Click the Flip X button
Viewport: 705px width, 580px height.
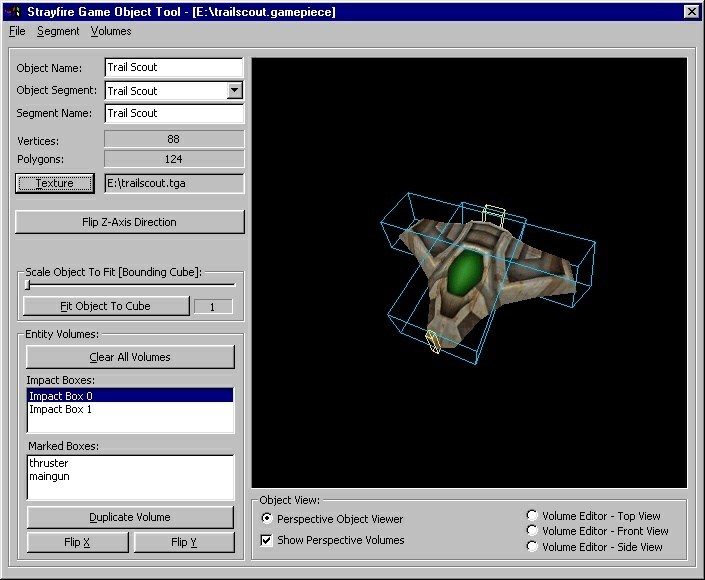tap(77, 542)
